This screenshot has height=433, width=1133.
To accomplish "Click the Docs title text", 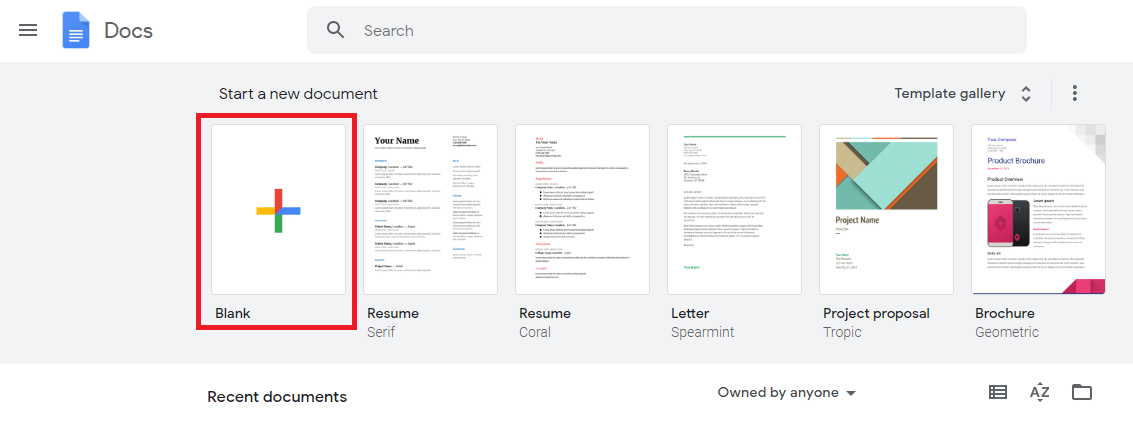I will tap(128, 30).
